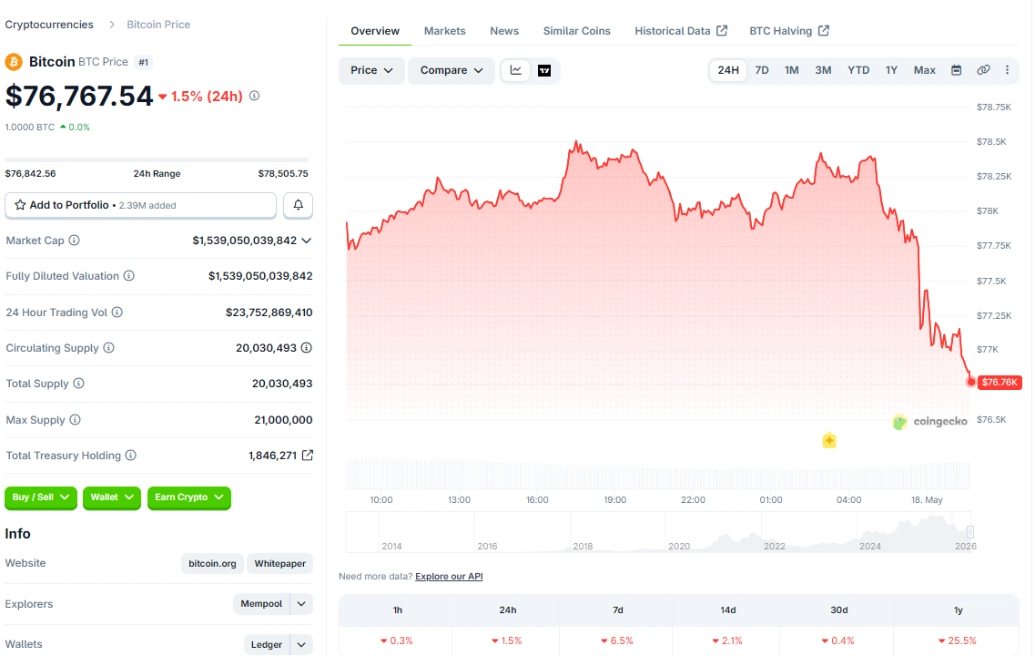Image resolution: width=1035 pixels, height=656 pixels.
Task: Select 1M time range
Action: click(791, 70)
